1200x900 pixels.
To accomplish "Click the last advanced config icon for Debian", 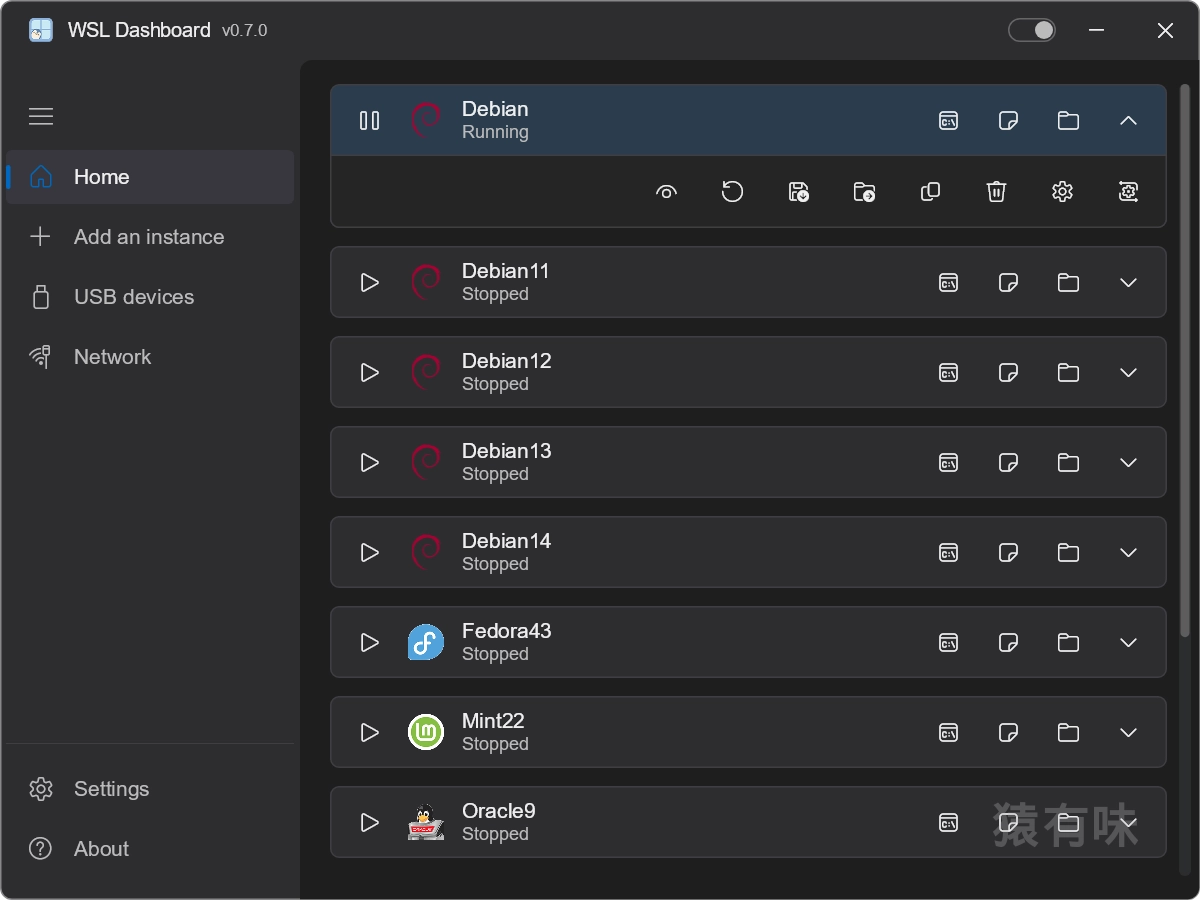I will pos(1128,191).
